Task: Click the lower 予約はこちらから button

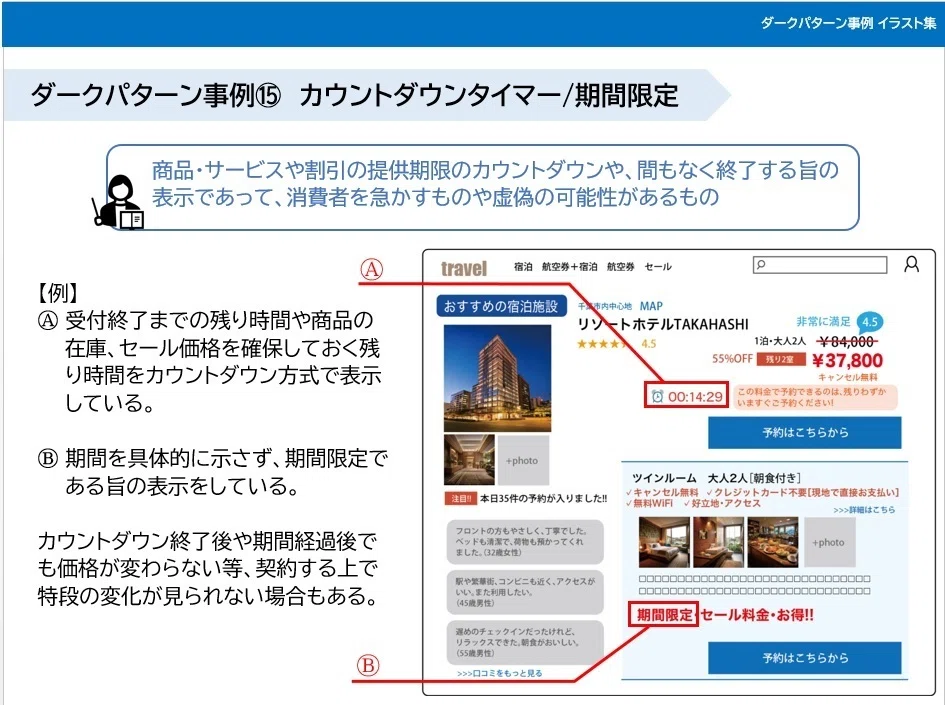Action: point(805,657)
